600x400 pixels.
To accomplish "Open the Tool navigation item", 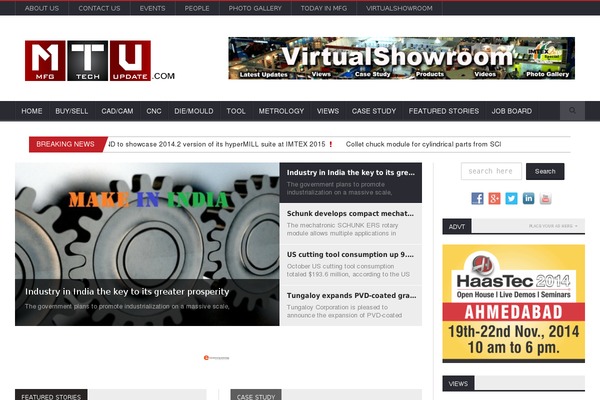I will (236, 111).
